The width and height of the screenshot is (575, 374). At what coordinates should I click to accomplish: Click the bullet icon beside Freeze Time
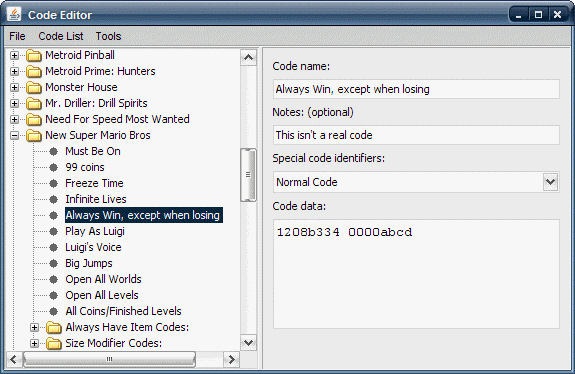click(54, 183)
